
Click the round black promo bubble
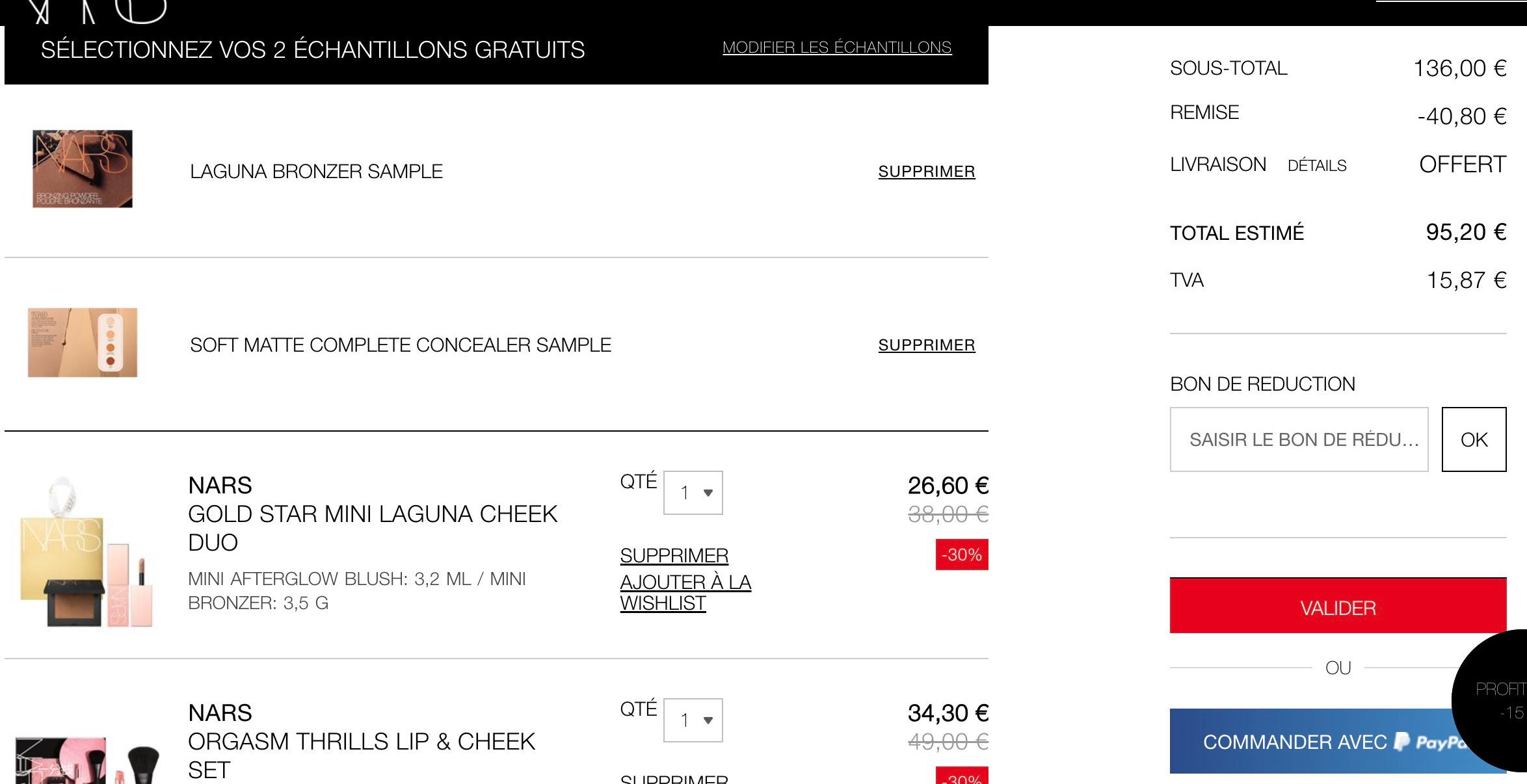tap(1491, 701)
